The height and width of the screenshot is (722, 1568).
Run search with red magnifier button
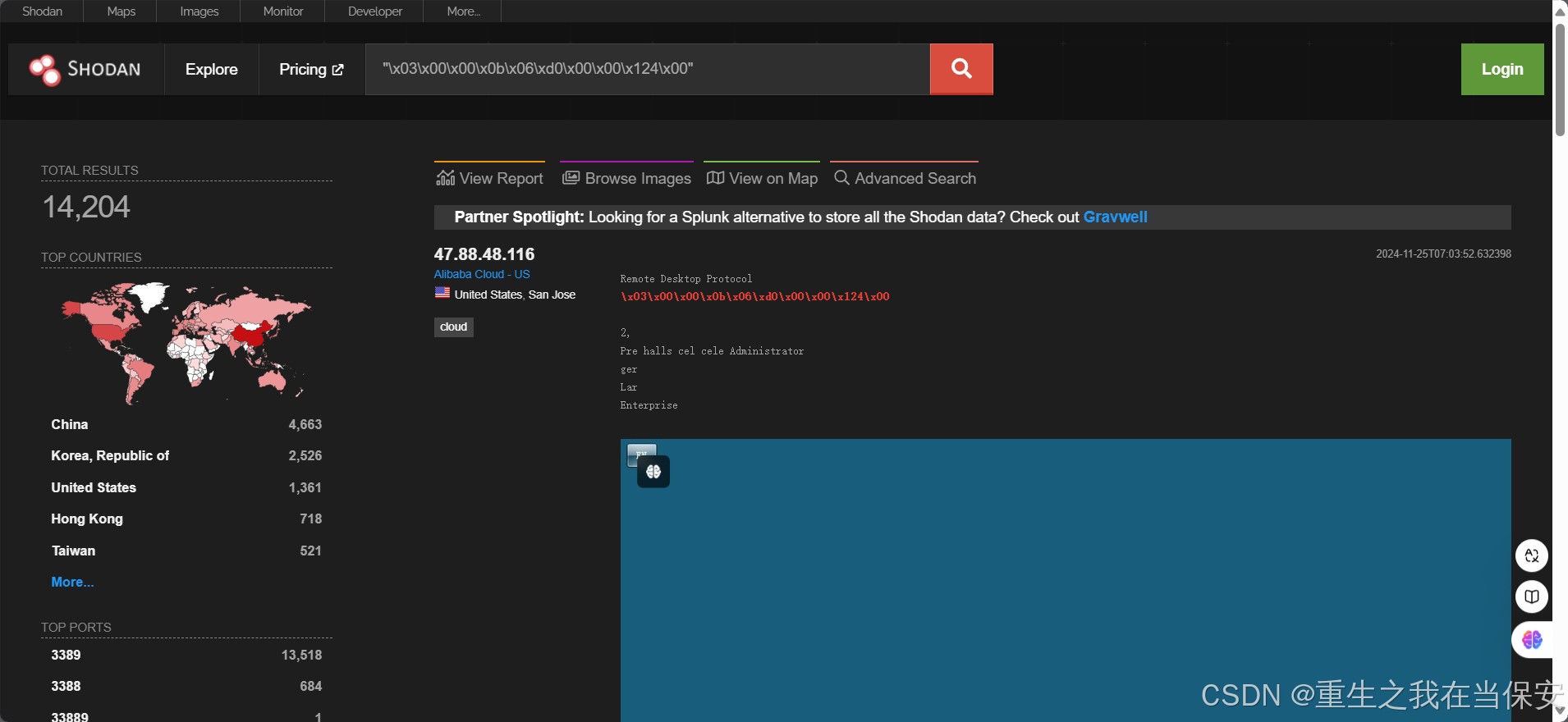(961, 69)
